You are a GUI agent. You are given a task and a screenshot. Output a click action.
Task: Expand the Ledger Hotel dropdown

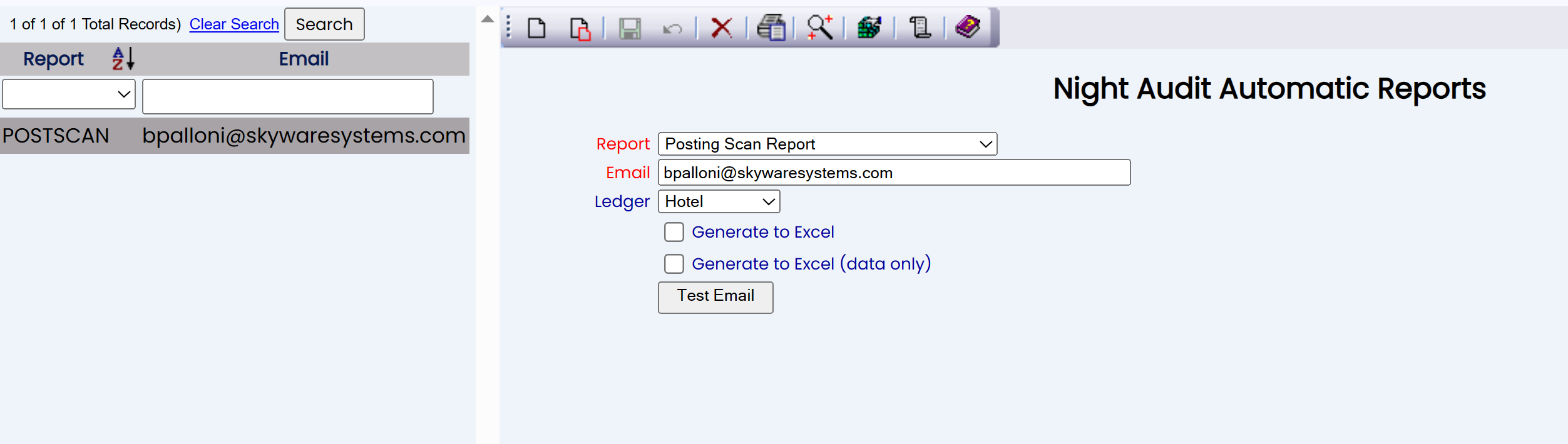click(x=719, y=201)
